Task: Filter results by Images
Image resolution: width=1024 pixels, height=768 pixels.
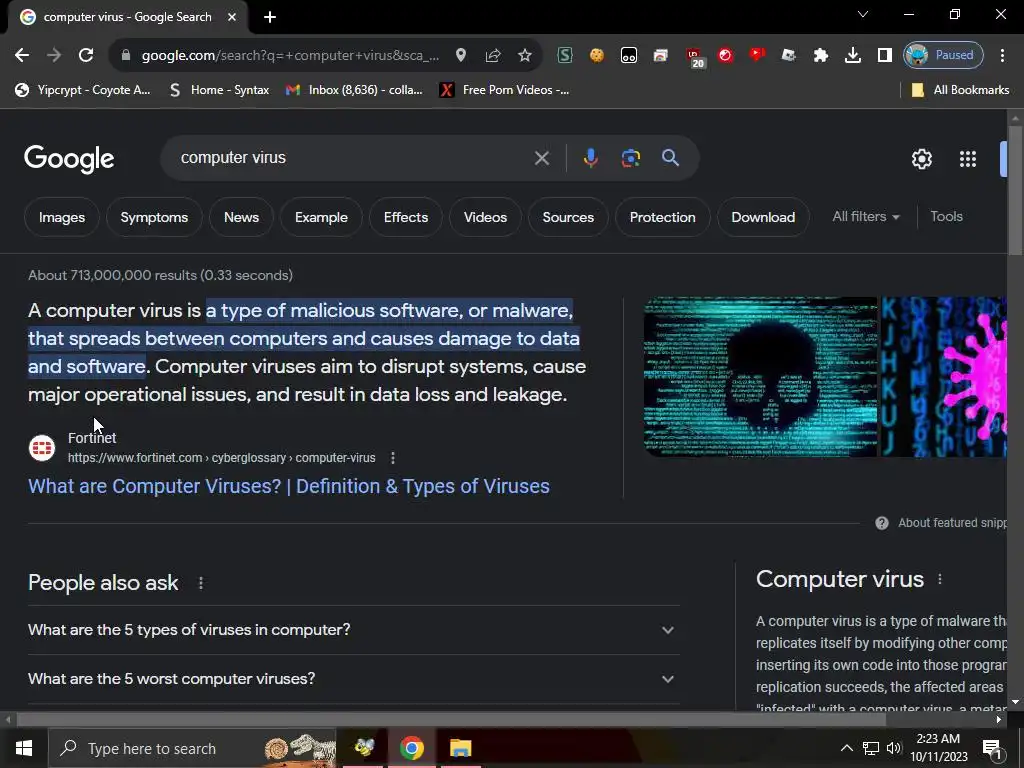Action: (62, 217)
